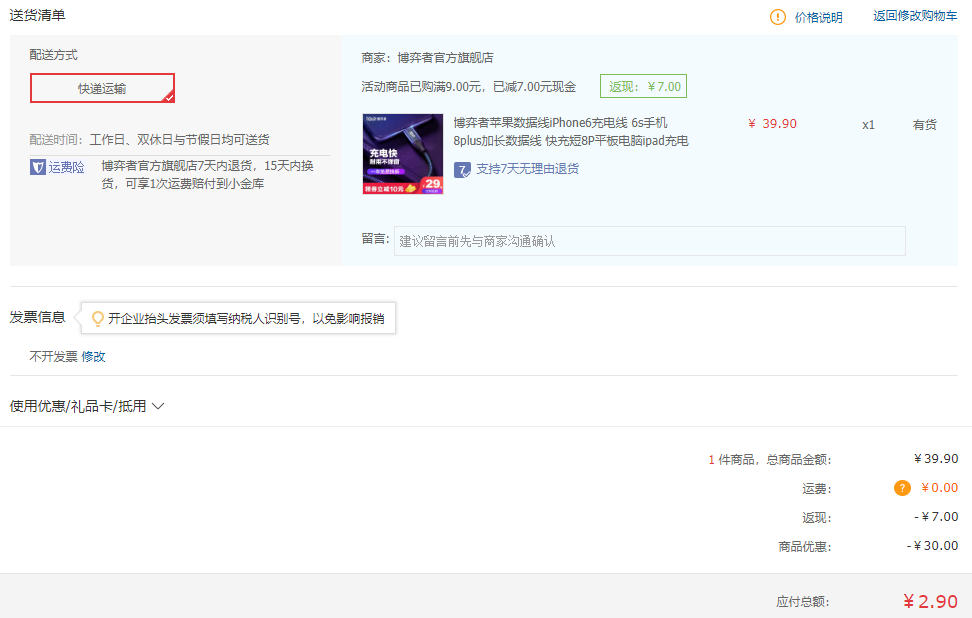Select the 快递运输 delivery option
The image size is (972, 618).
coord(102,88)
